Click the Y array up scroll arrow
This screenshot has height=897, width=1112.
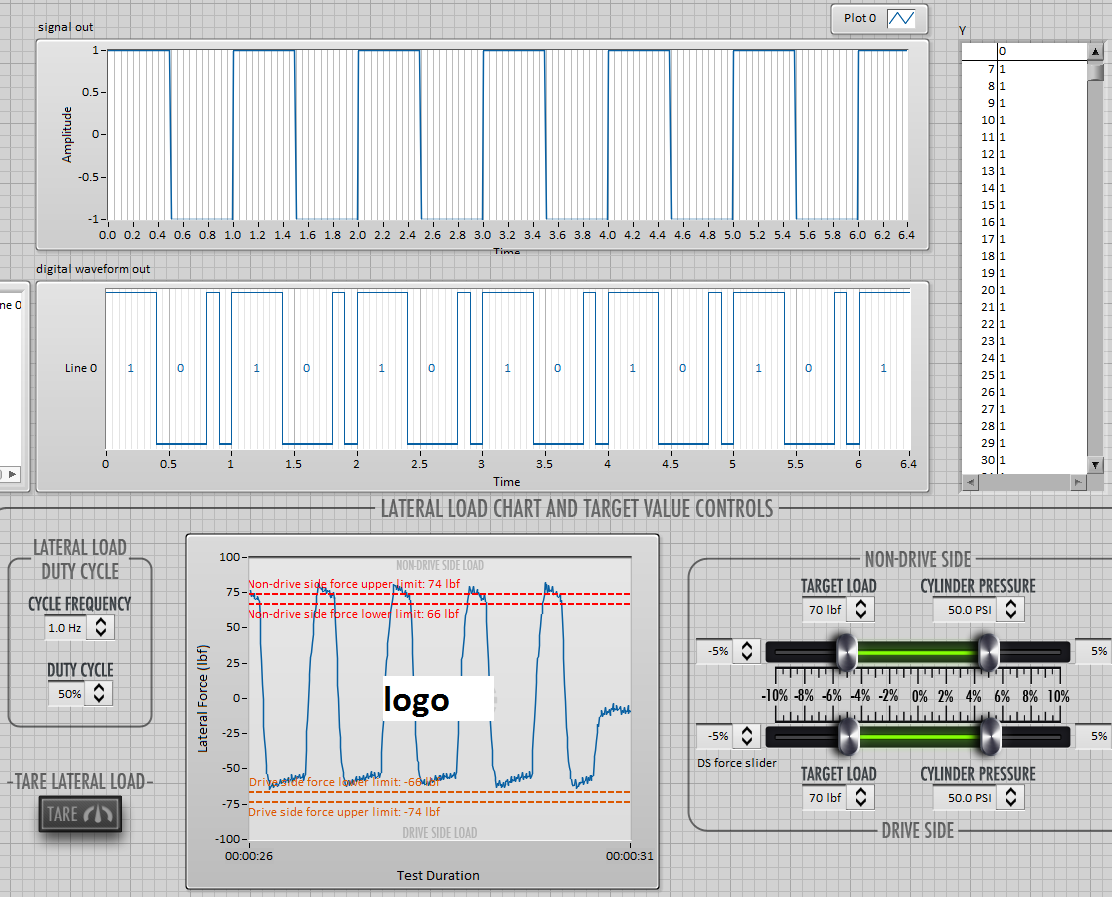1096,51
